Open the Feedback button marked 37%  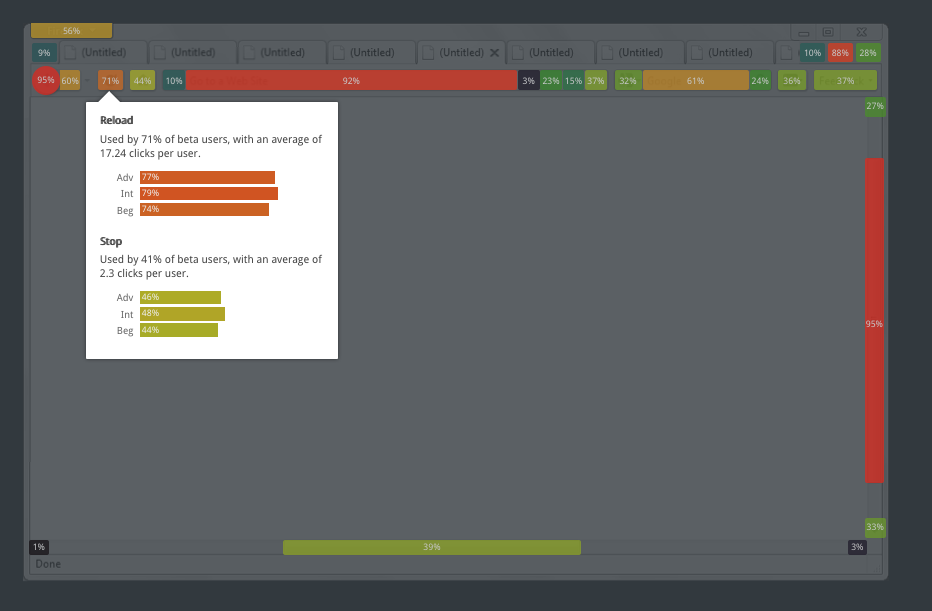[x=845, y=80]
